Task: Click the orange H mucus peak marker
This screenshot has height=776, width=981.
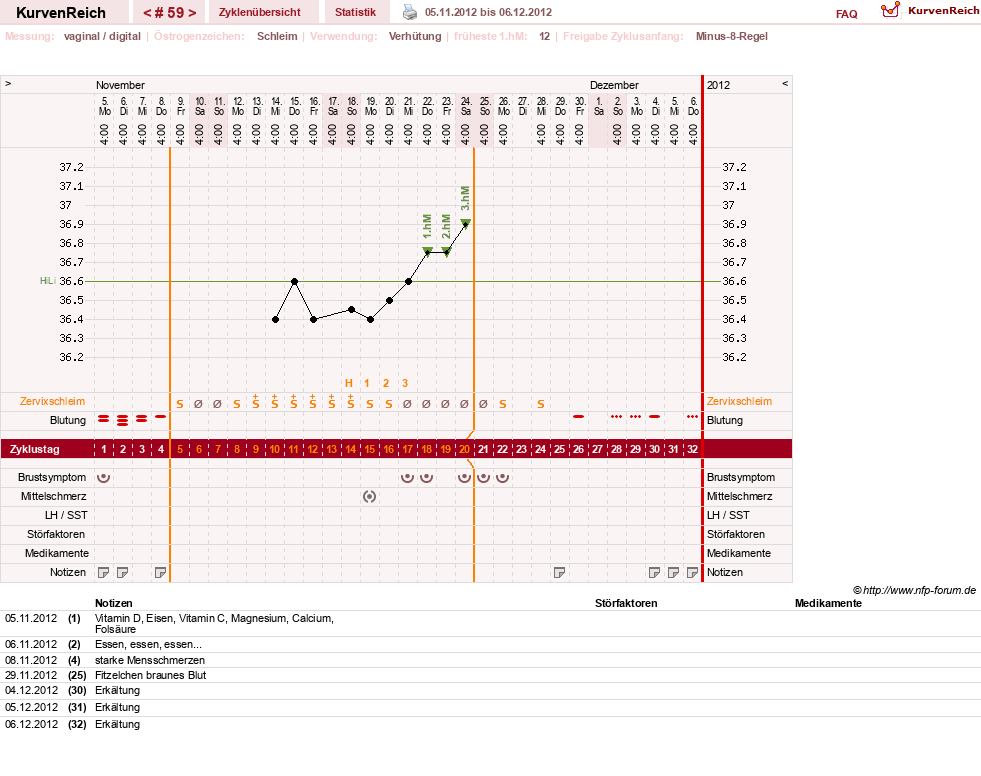Action: 349,383
